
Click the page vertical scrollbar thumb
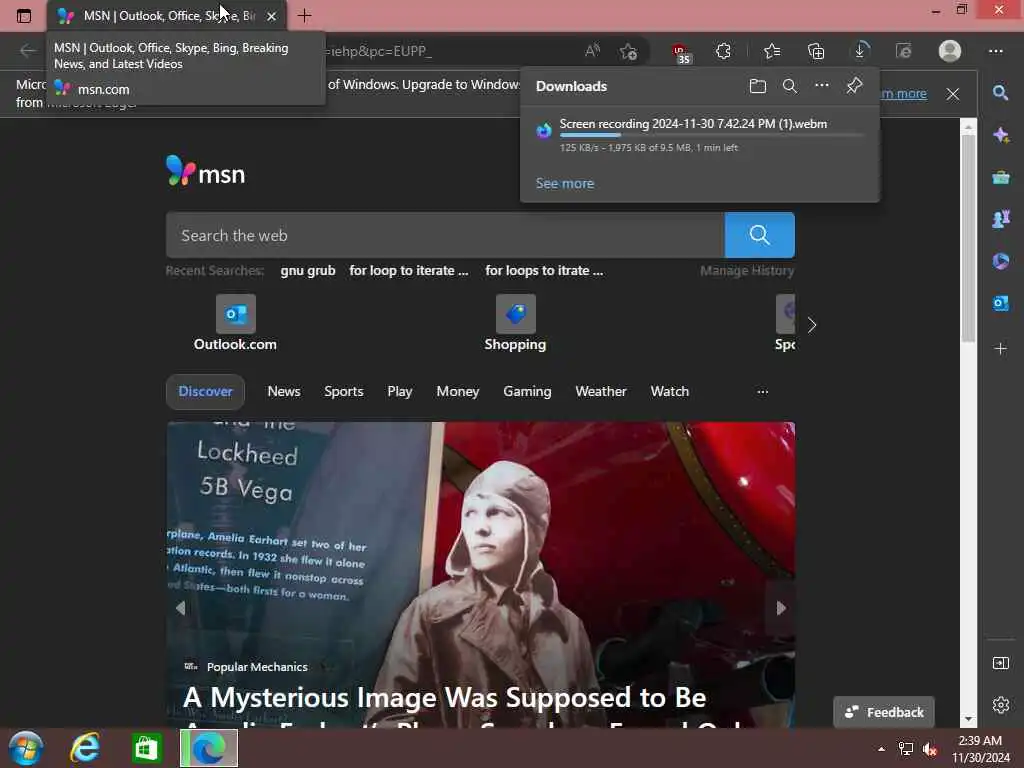pyautogui.click(x=968, y=238)
